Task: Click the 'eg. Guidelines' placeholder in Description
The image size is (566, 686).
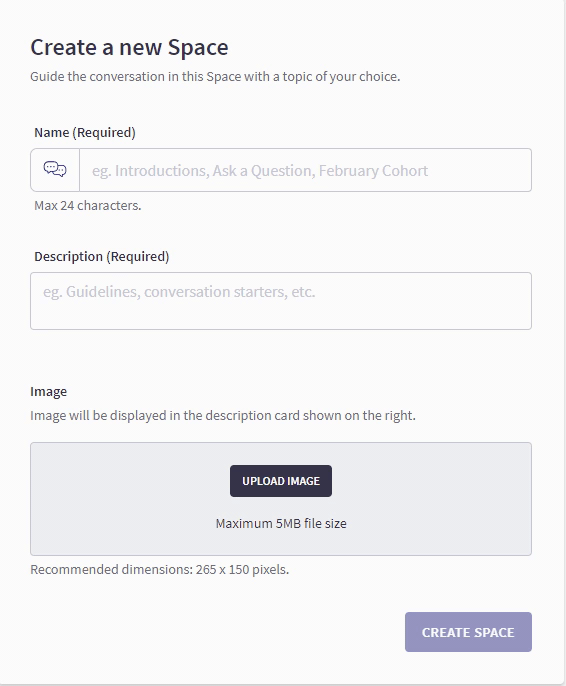Action: 179,292
